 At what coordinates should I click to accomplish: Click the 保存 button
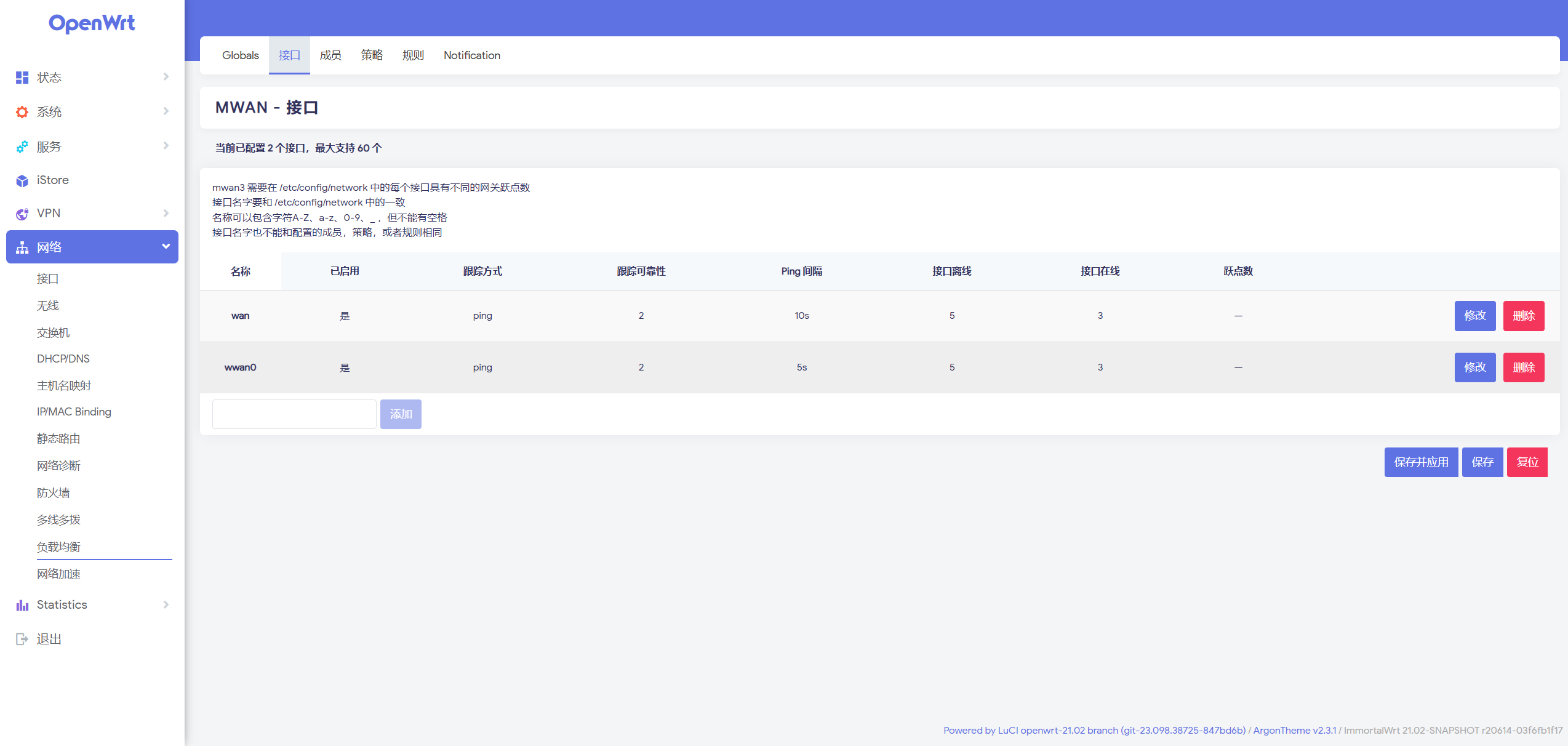(x=1482, y=462)
